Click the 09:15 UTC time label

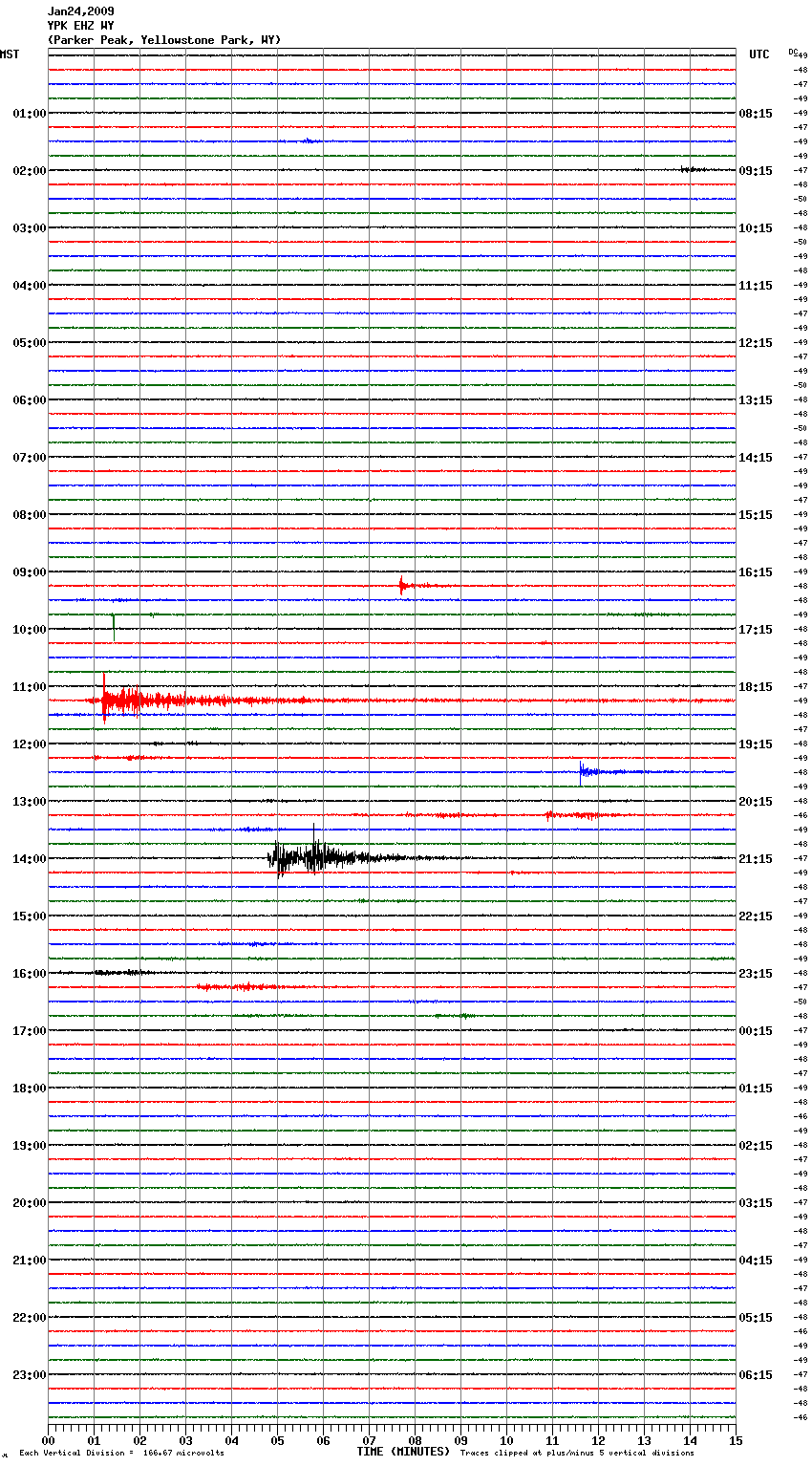click(x=756, y=171)
